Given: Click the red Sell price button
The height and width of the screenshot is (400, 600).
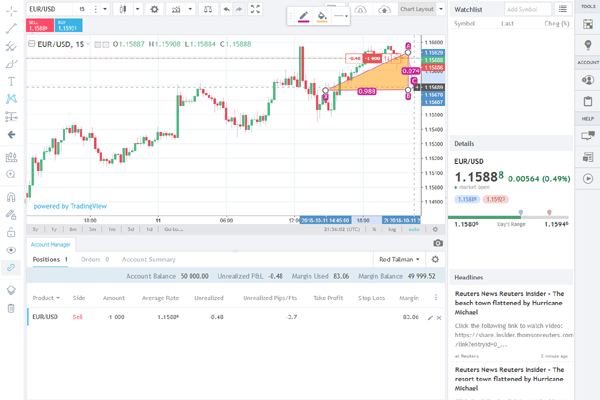Looking at the screenshot, I should click(40, 26).
